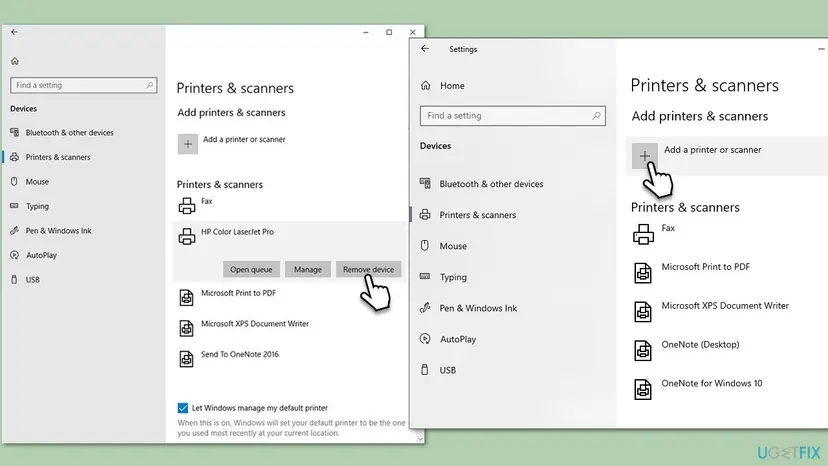The width and height of the screenshot is (828, 466).
Task: Click the plus icon to add printer, left window
Action: pyautogui.click(x=187, y=144)
